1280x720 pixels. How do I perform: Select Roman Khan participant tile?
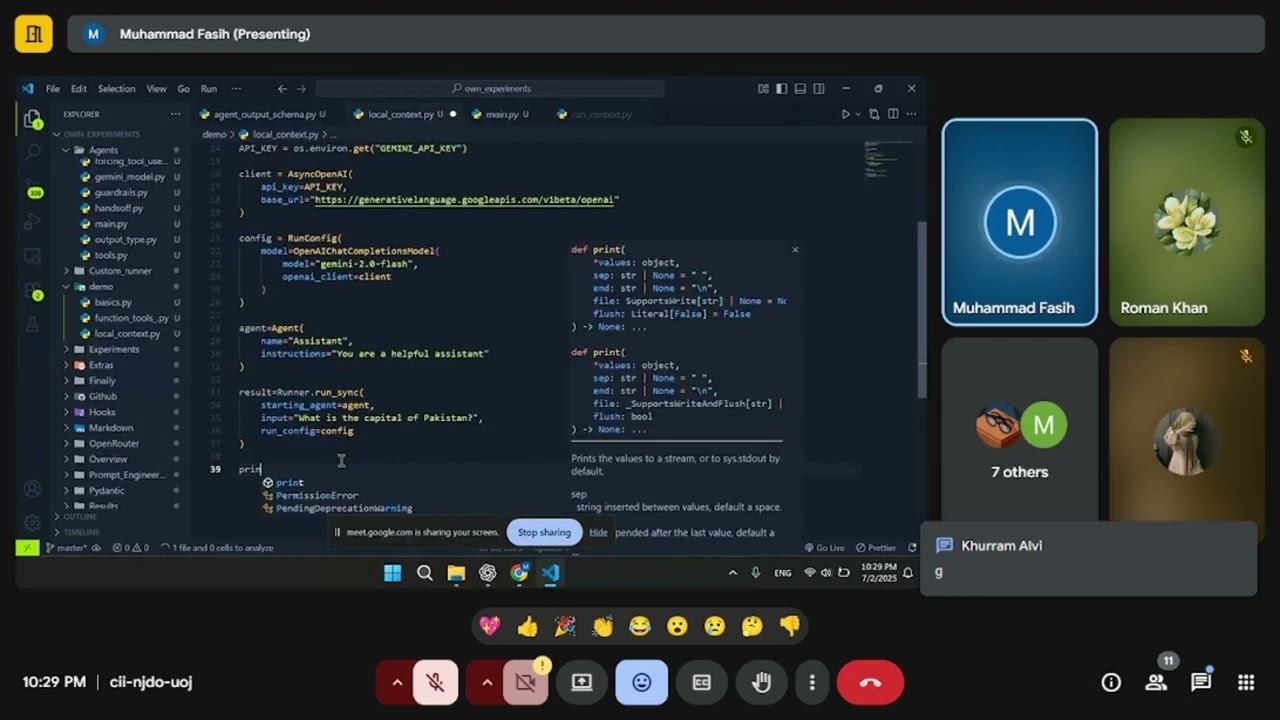(x=1186, y=222)
